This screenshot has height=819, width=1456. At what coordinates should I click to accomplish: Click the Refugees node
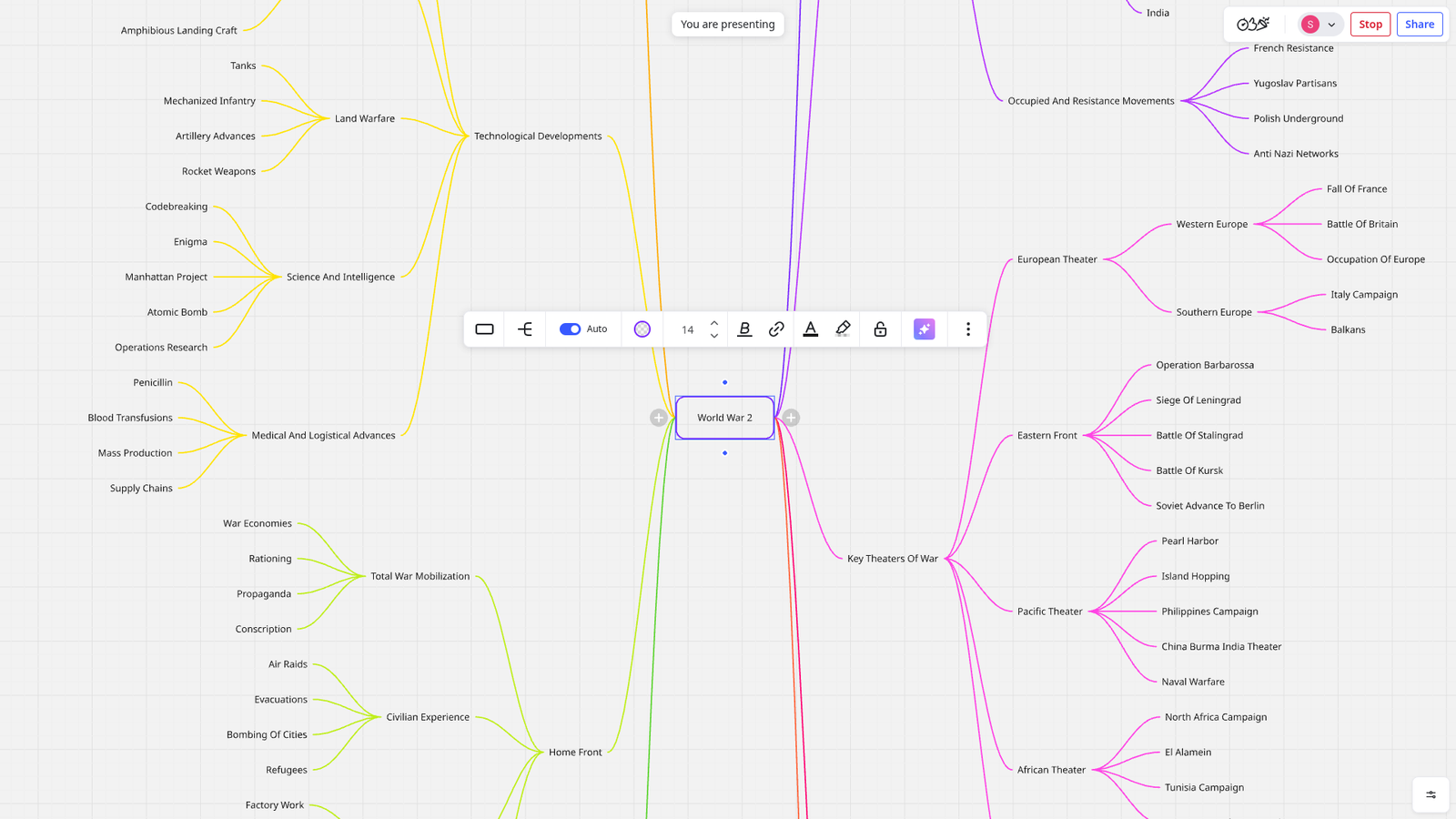coord(287,770)
